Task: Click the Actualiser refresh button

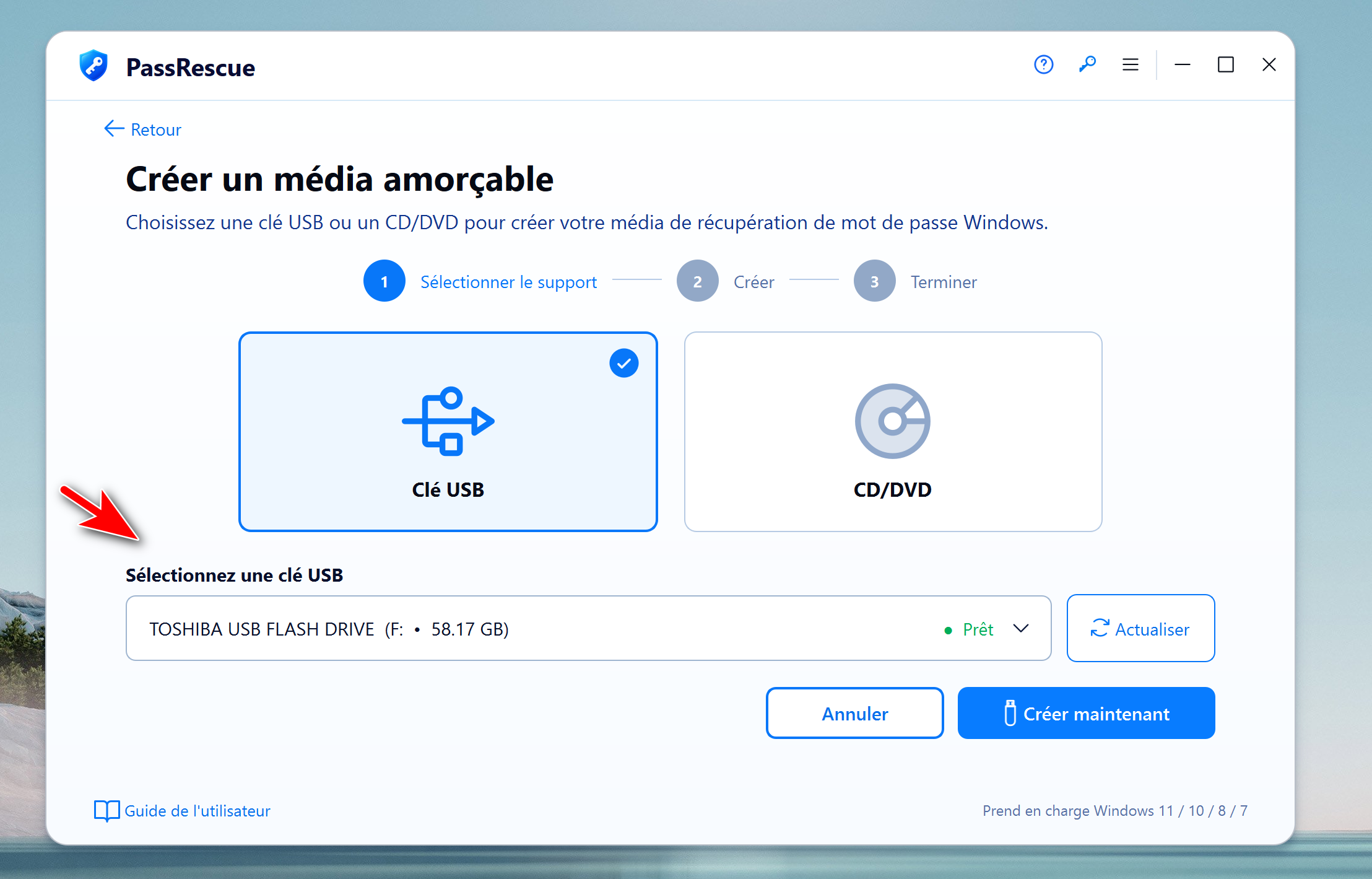Action: click(x=1140, y=629)
